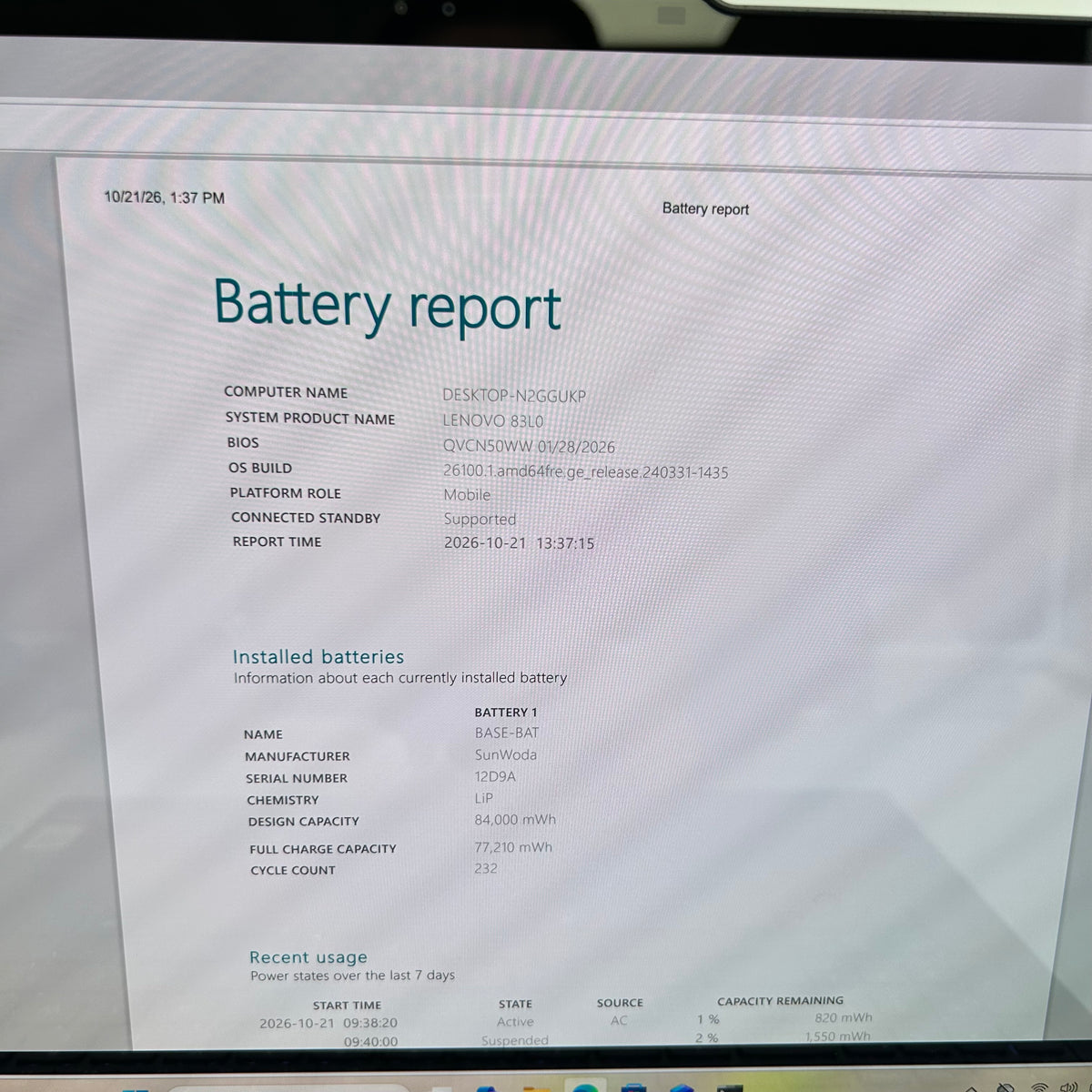The image size is (1092, 1092).
Task: Select the battery name "BASE-BAT"
Action: [507, 733]
